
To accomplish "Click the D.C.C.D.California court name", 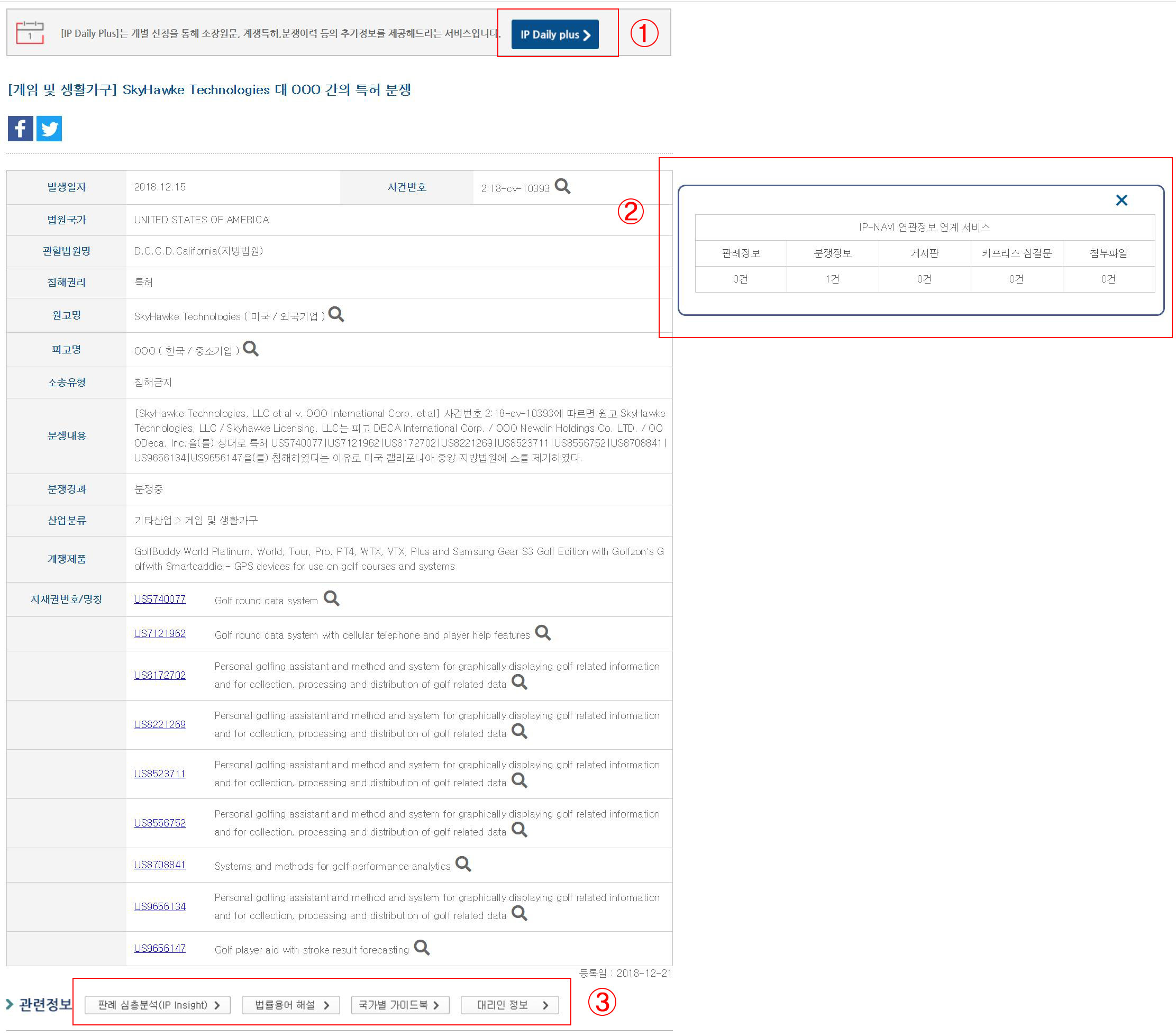I will coord(198,251).
